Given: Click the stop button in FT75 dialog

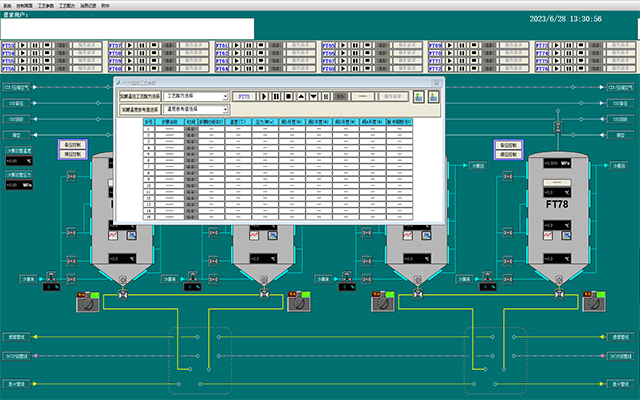Looking at the screenshot, I should (x=288, y=96).
